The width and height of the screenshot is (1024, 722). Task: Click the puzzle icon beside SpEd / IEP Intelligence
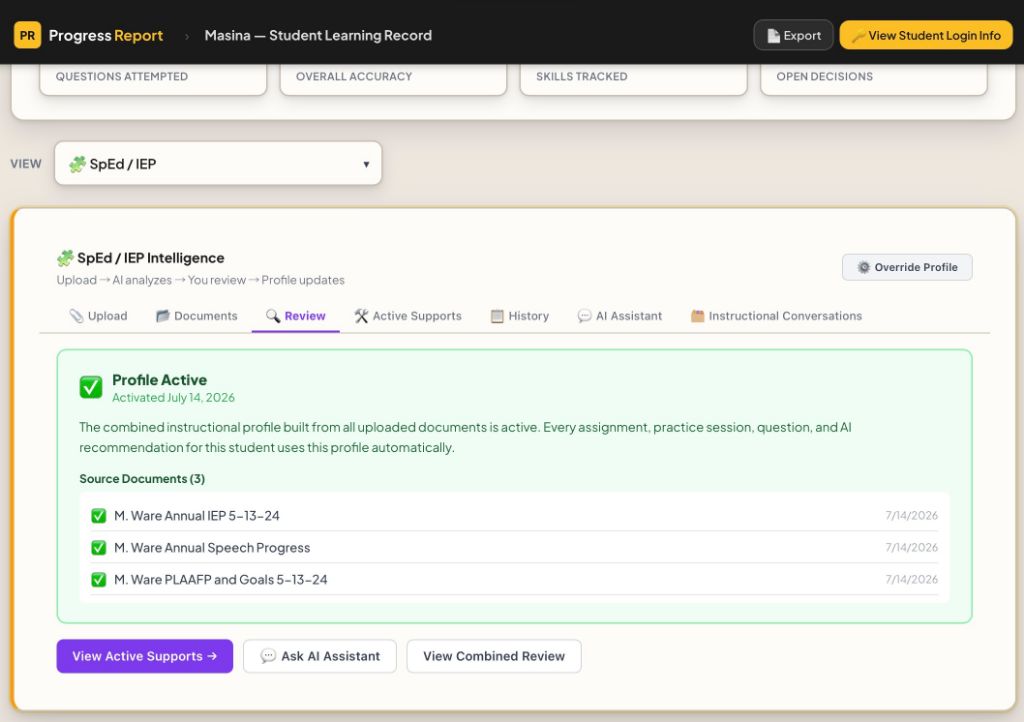[65, 259]
